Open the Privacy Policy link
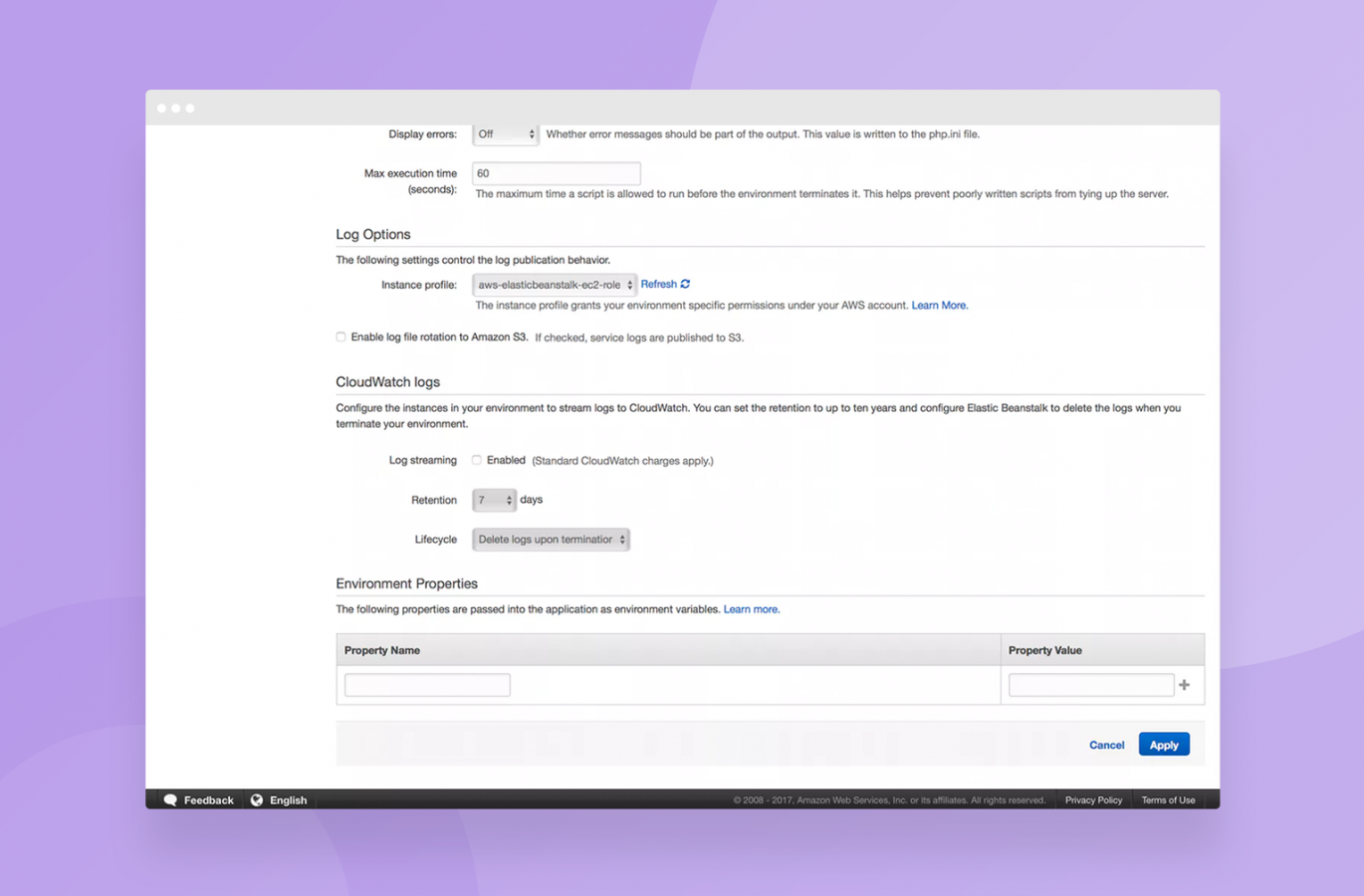 pos(1093,800)
